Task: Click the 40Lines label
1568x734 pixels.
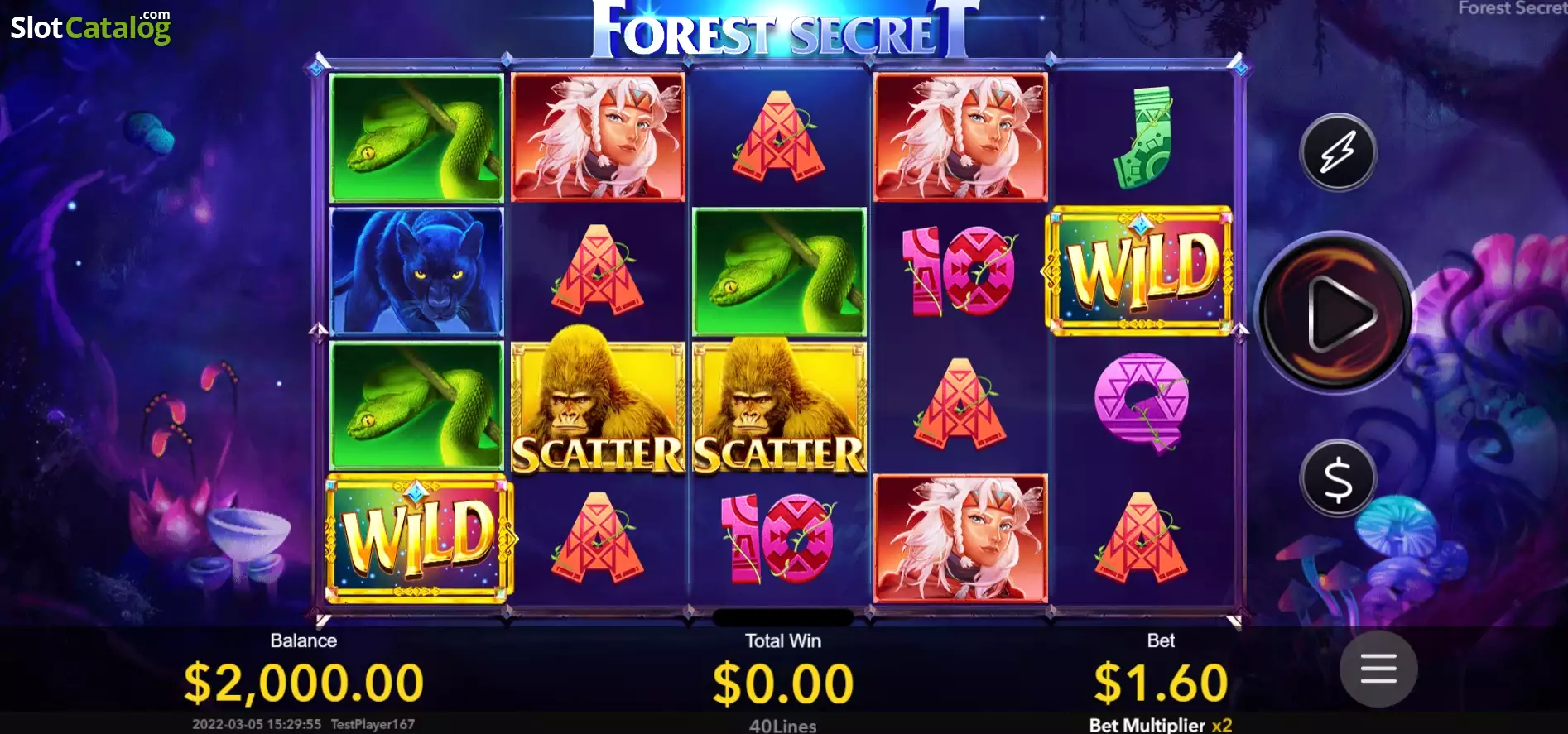Action: (x=782, y=726)
